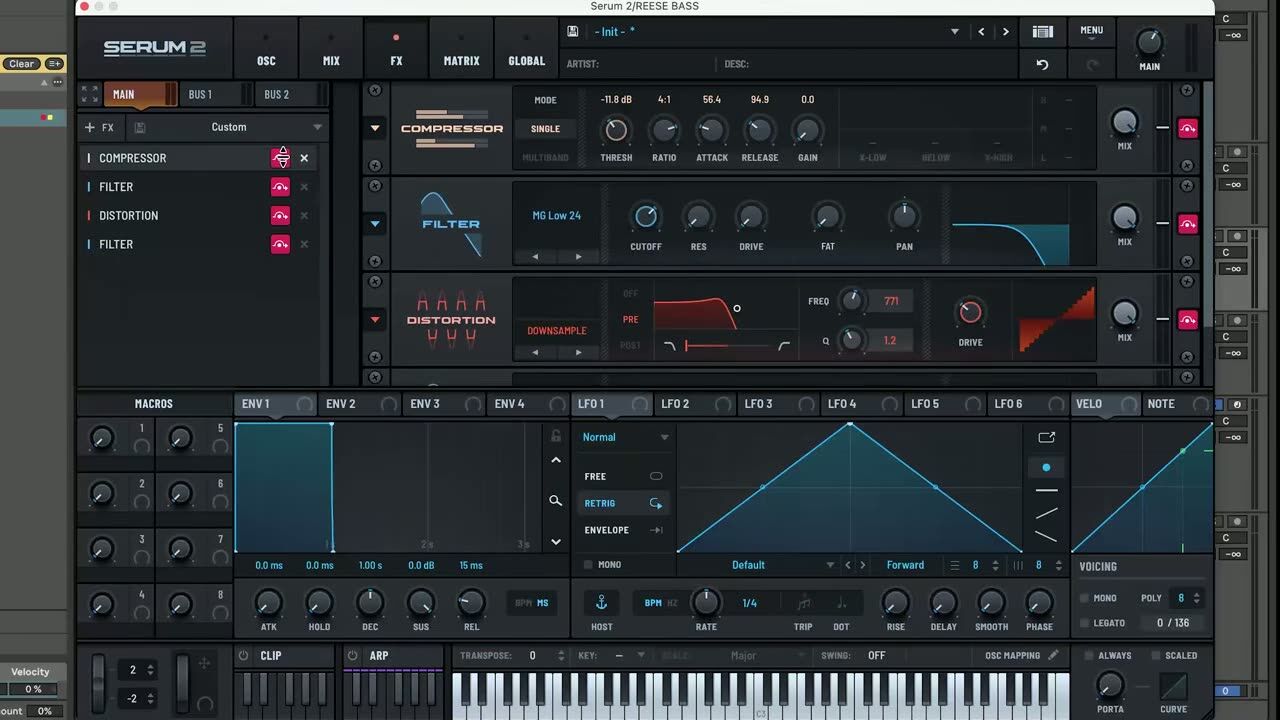Enable the LFO MONO checkbox
1280x720 pixels.
click(x=589, y=565)
